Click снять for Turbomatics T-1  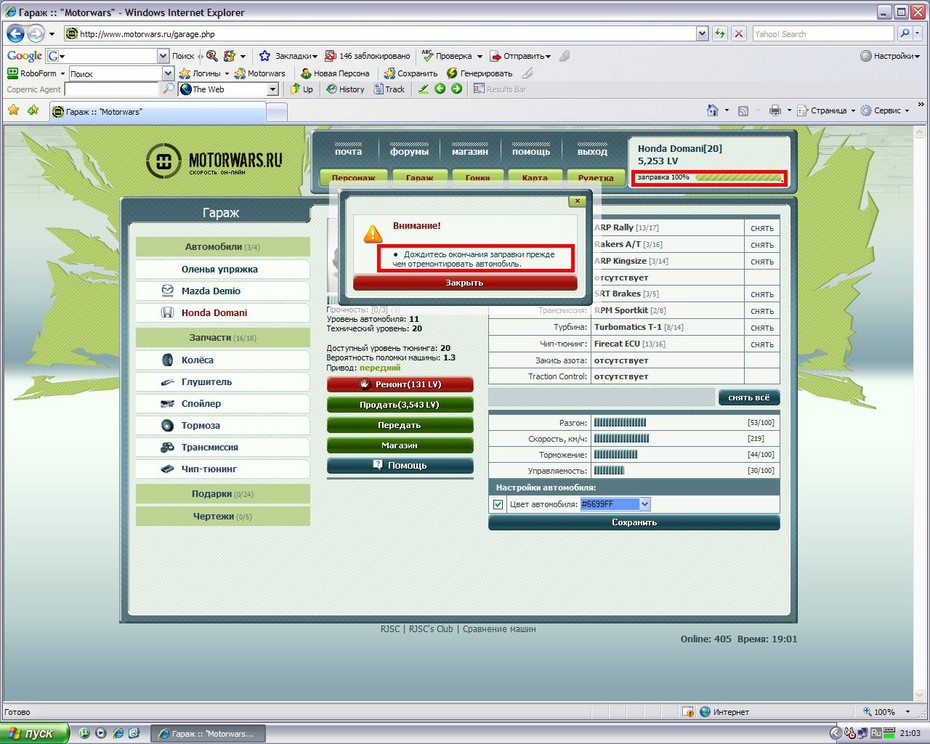pos(762,328)
